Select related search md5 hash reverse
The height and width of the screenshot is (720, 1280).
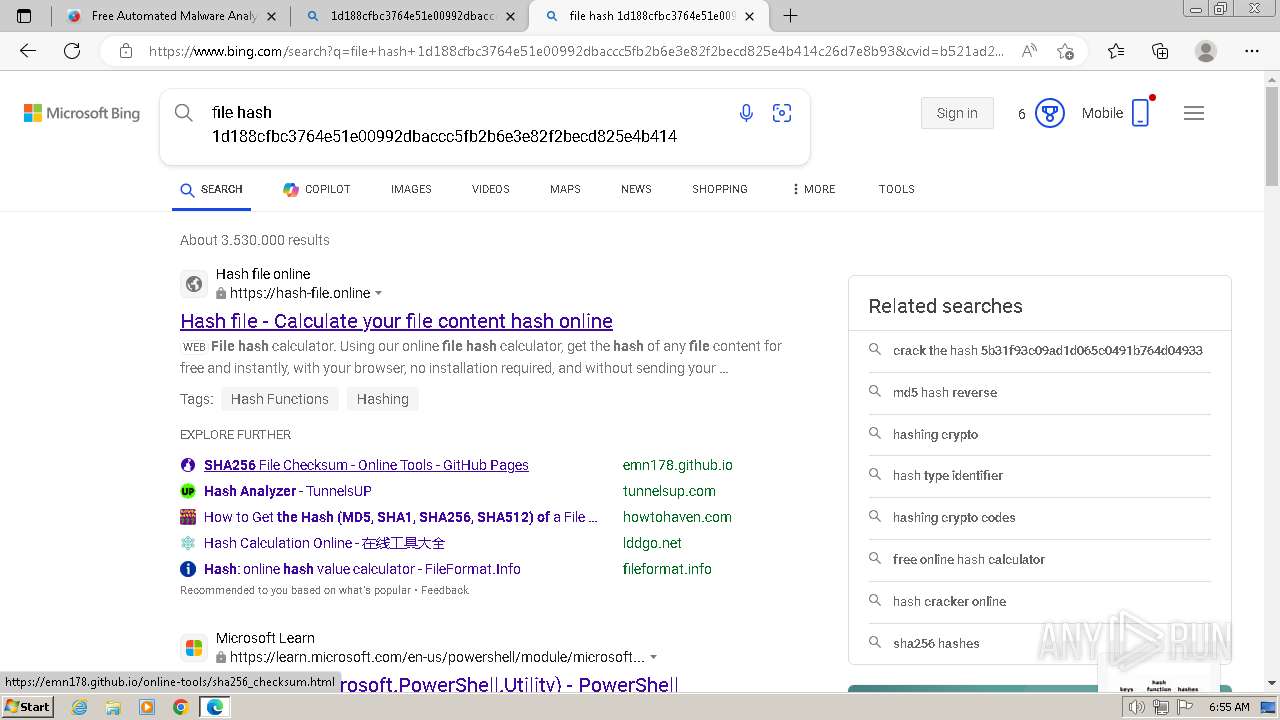point(945,392)
